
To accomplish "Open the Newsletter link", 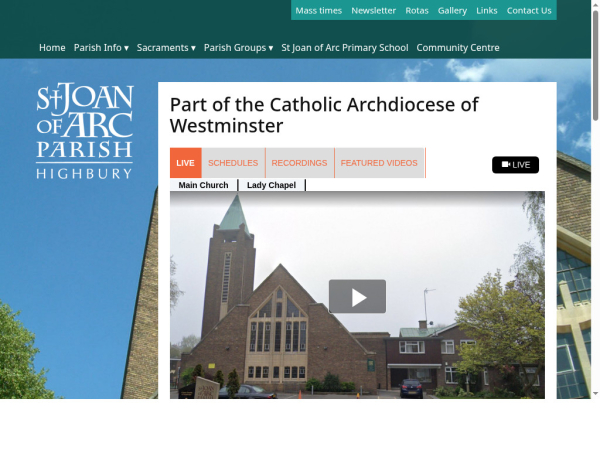I will [373, 11].
